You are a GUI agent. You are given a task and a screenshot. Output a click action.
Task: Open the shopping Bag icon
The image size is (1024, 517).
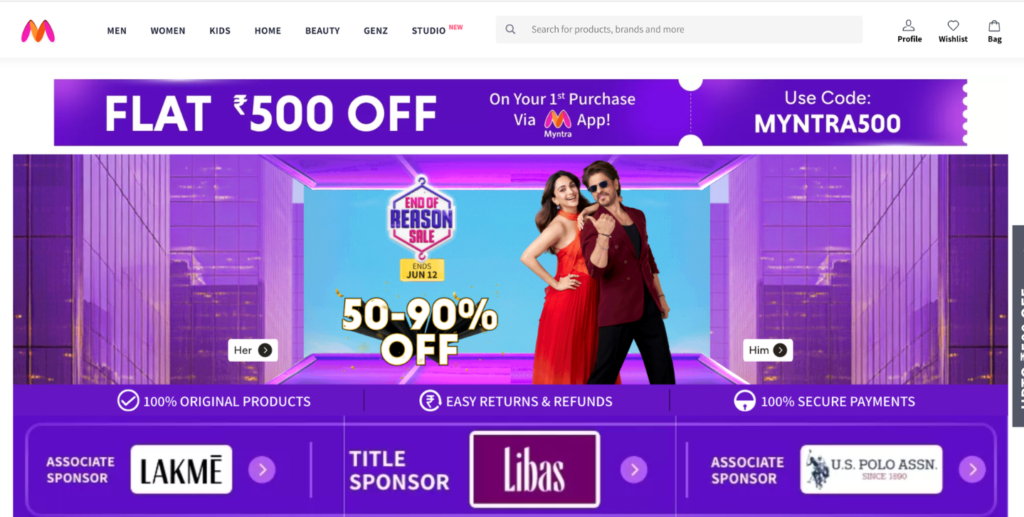tap(994, 26)
